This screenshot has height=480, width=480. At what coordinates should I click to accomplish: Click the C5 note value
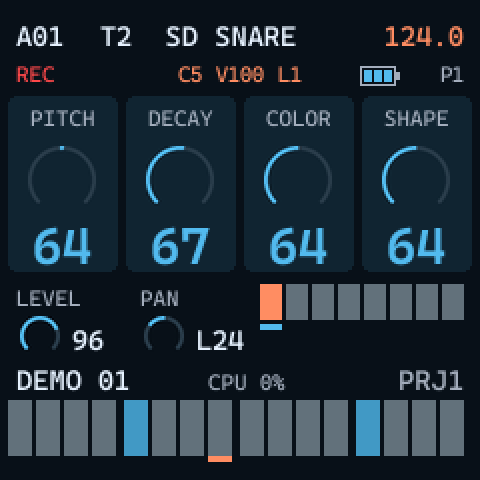(x=190, y=74)
